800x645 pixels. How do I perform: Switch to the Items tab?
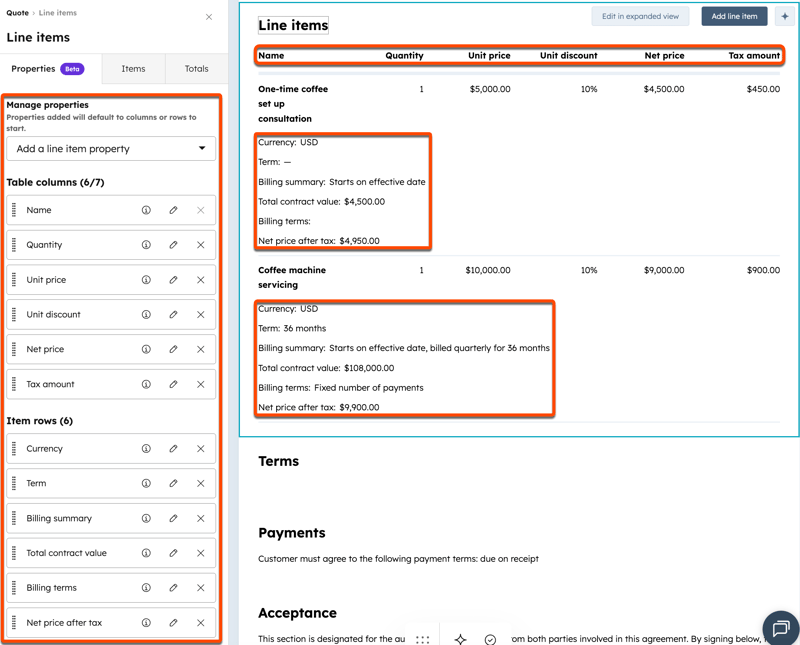133,69
